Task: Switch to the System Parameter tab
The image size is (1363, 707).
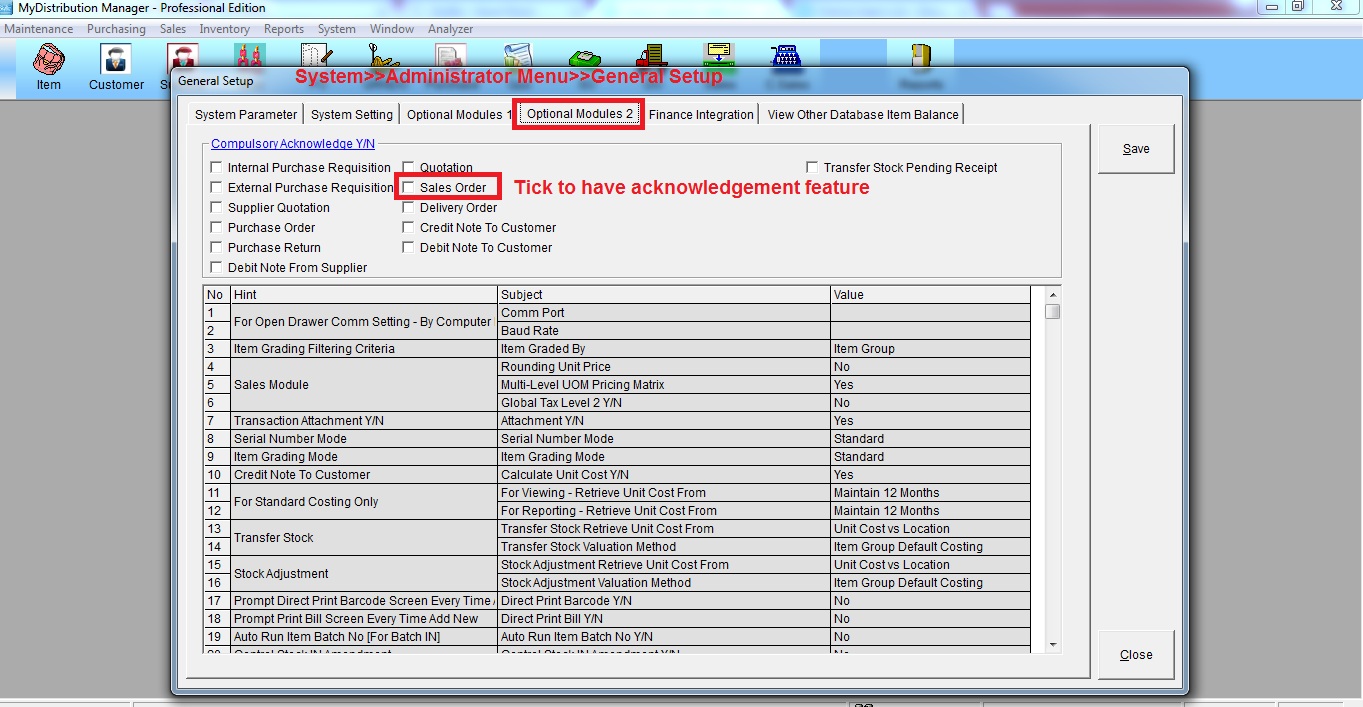Action: pyautogui.click(x=246, y=115)
